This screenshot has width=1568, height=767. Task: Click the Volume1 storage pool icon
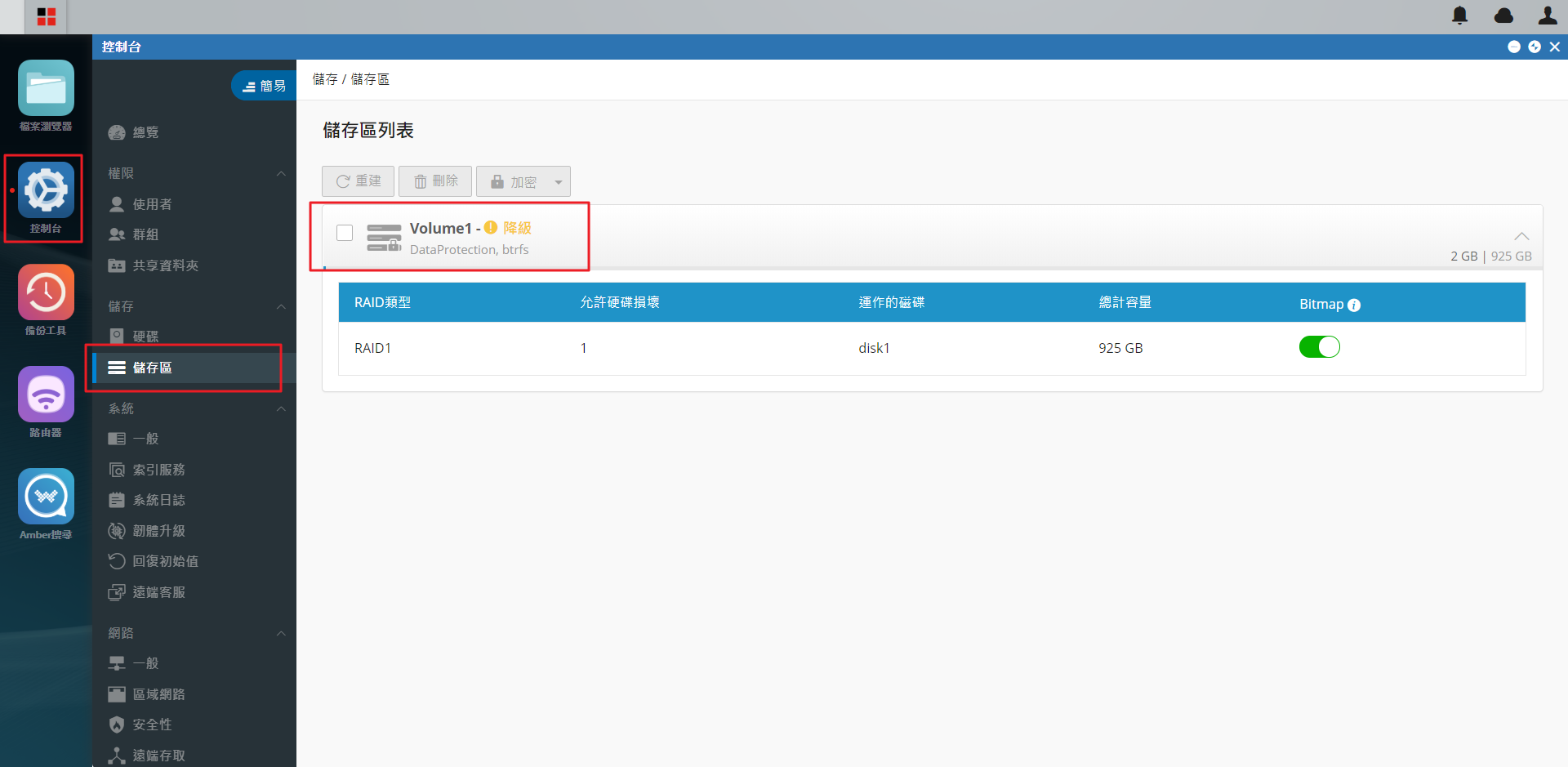[x=384, y=238]
